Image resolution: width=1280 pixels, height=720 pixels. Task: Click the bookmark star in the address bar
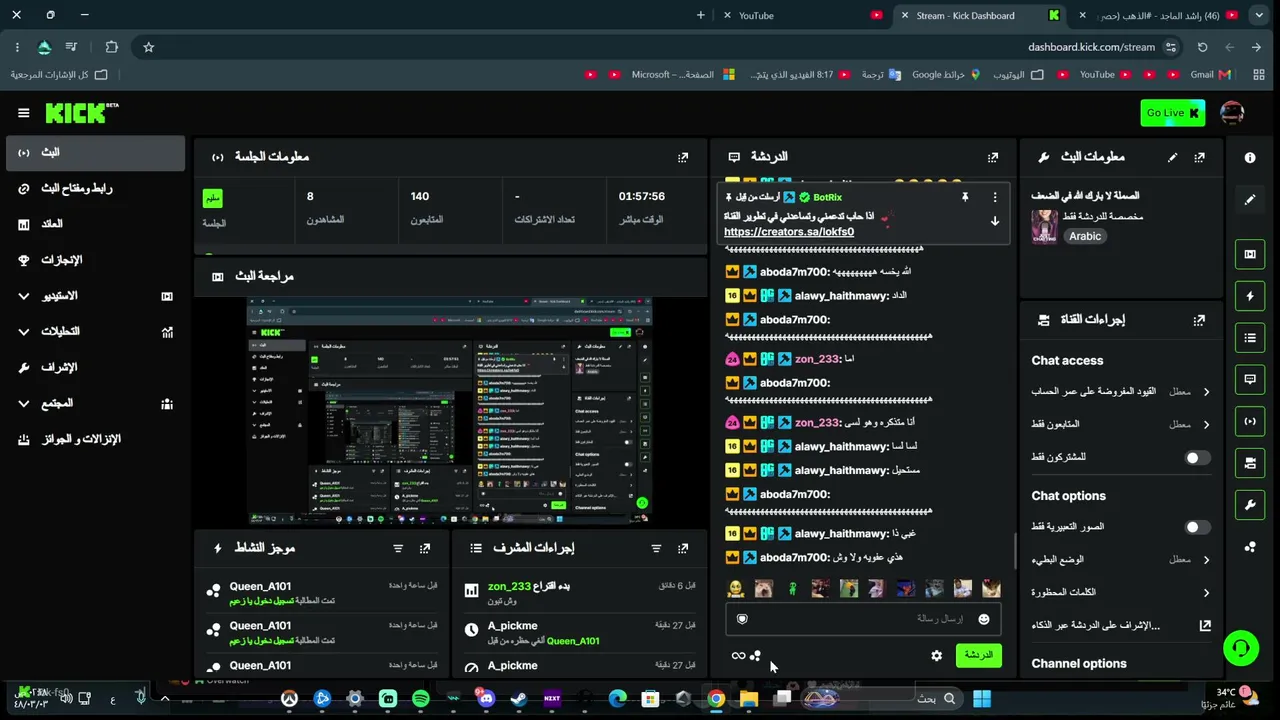(x=148, y=47)
